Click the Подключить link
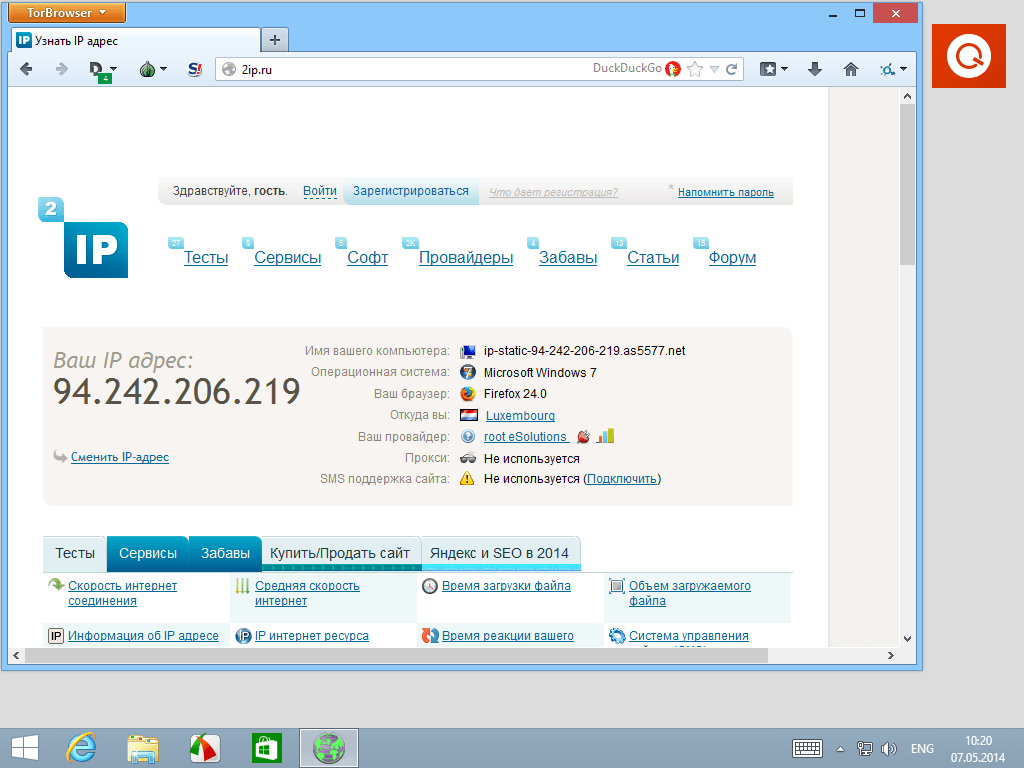1024x768 pixels. click(x=622, y=479)
